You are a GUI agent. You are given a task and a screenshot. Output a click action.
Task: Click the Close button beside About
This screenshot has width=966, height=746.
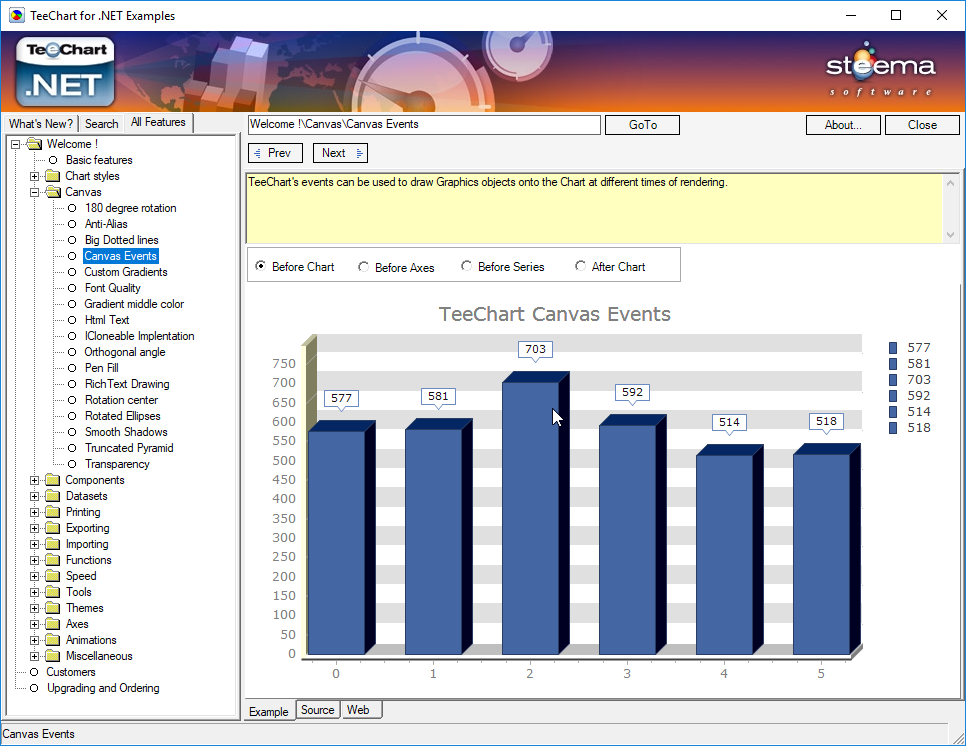click(922, 125)
